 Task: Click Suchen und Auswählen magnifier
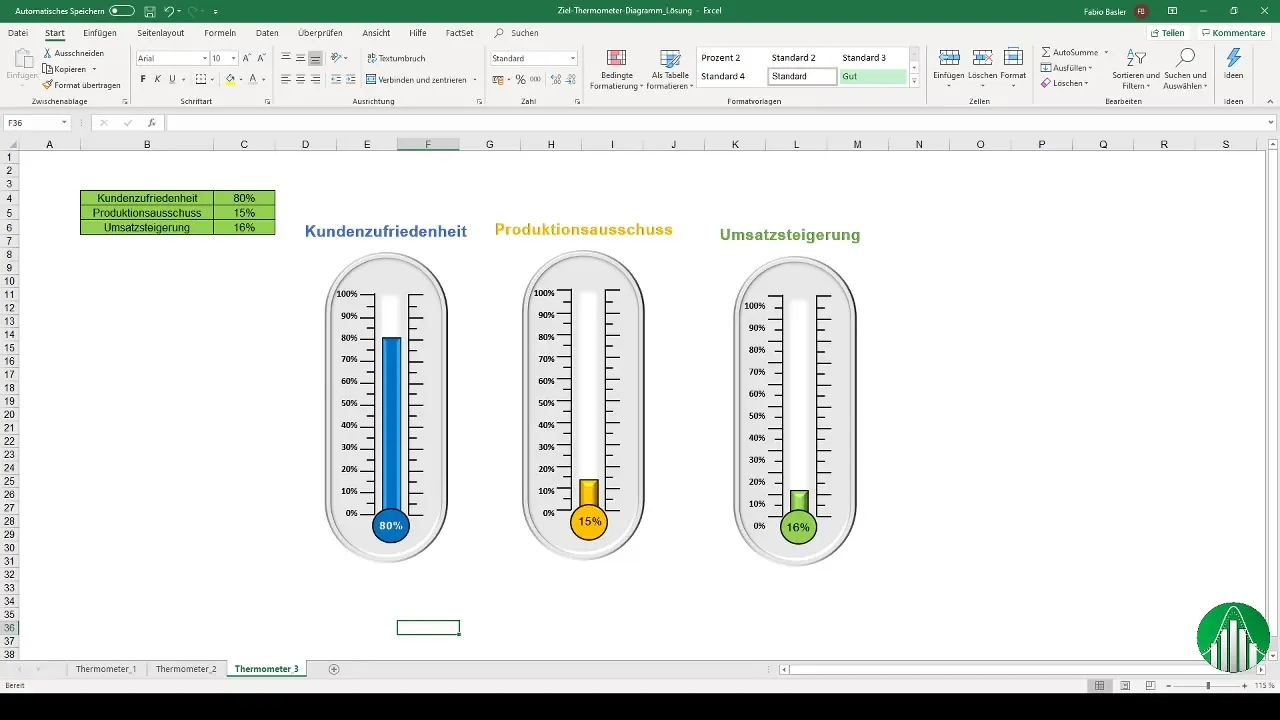point(1186,57)
